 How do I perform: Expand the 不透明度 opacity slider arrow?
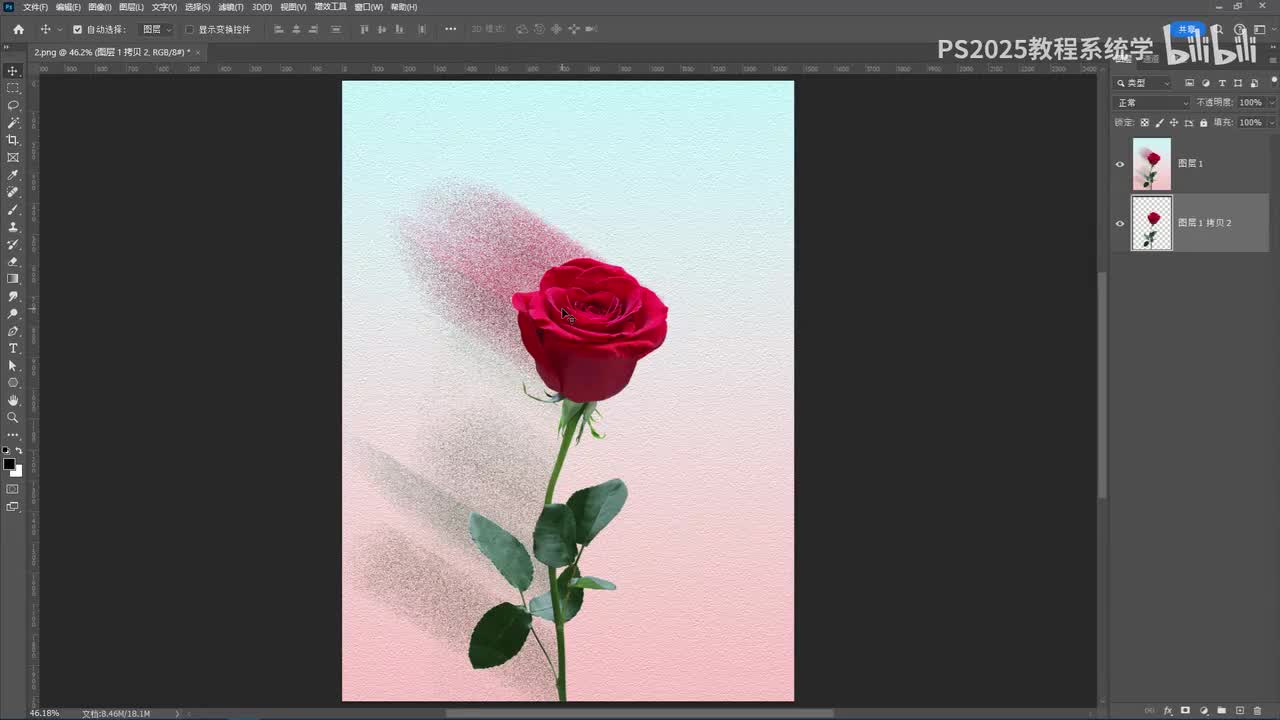[1272, 103]
